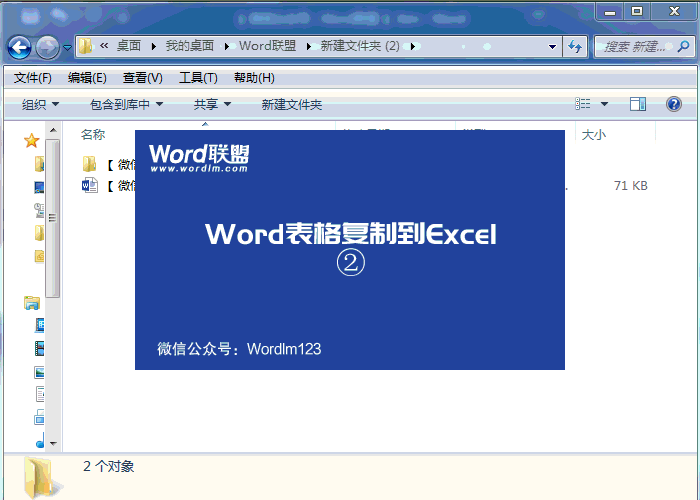The image size is (700, 500).
Task: Click the Back navigation arrow
Action: [x=19, y=47]
